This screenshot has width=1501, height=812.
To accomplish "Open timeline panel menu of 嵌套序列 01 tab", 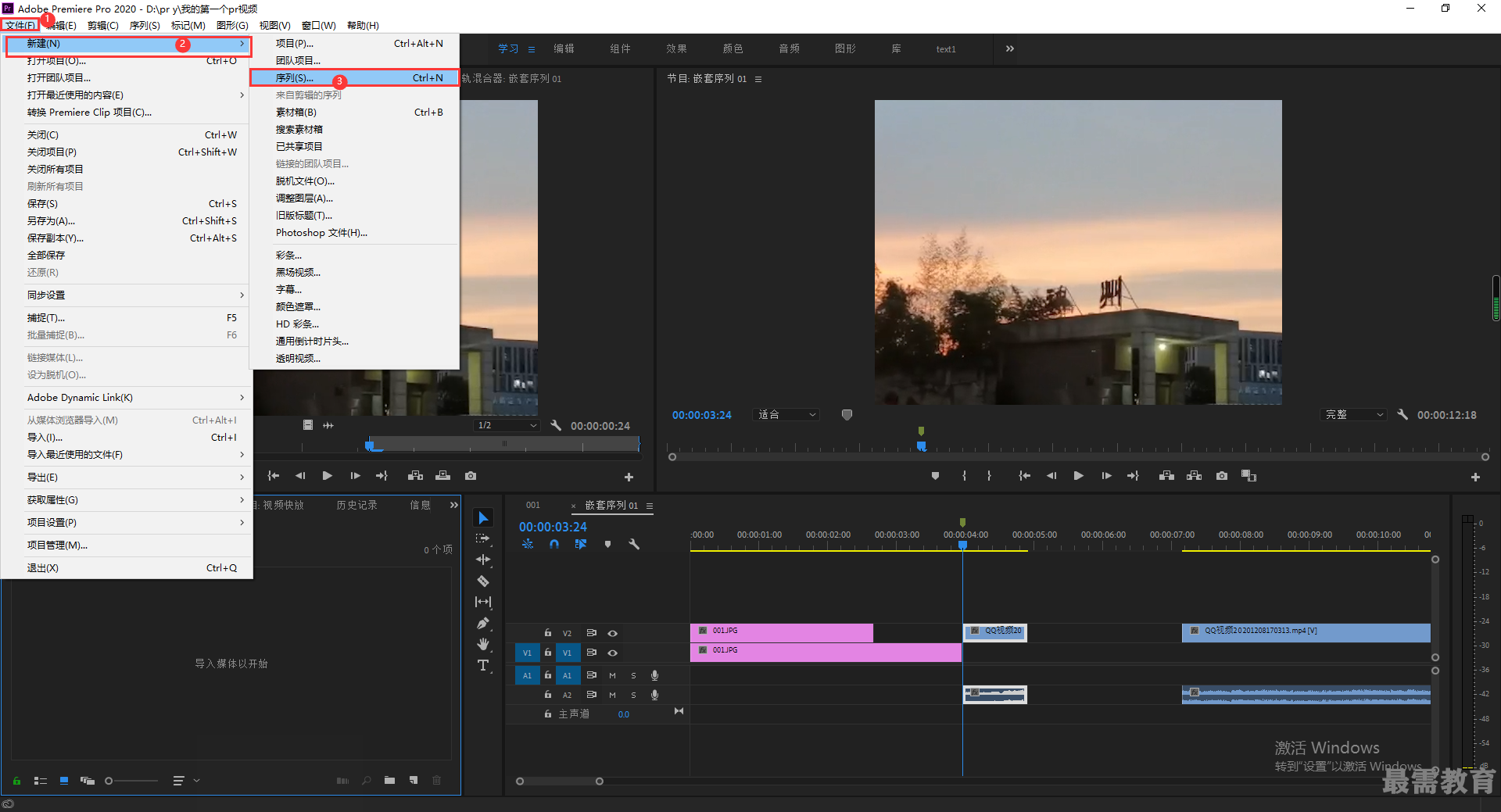I will (650, 506).
